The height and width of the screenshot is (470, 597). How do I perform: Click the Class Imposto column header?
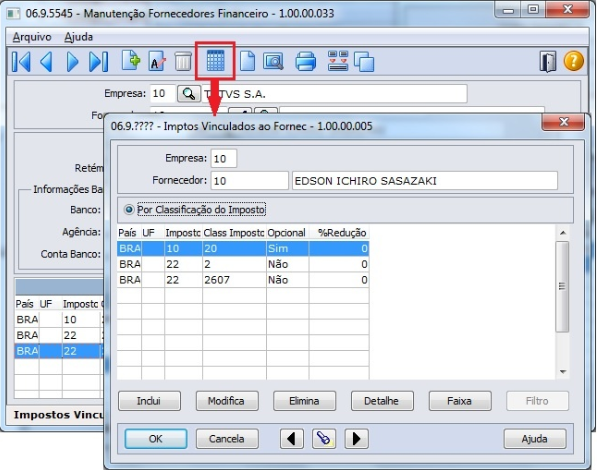pos(234,233)
